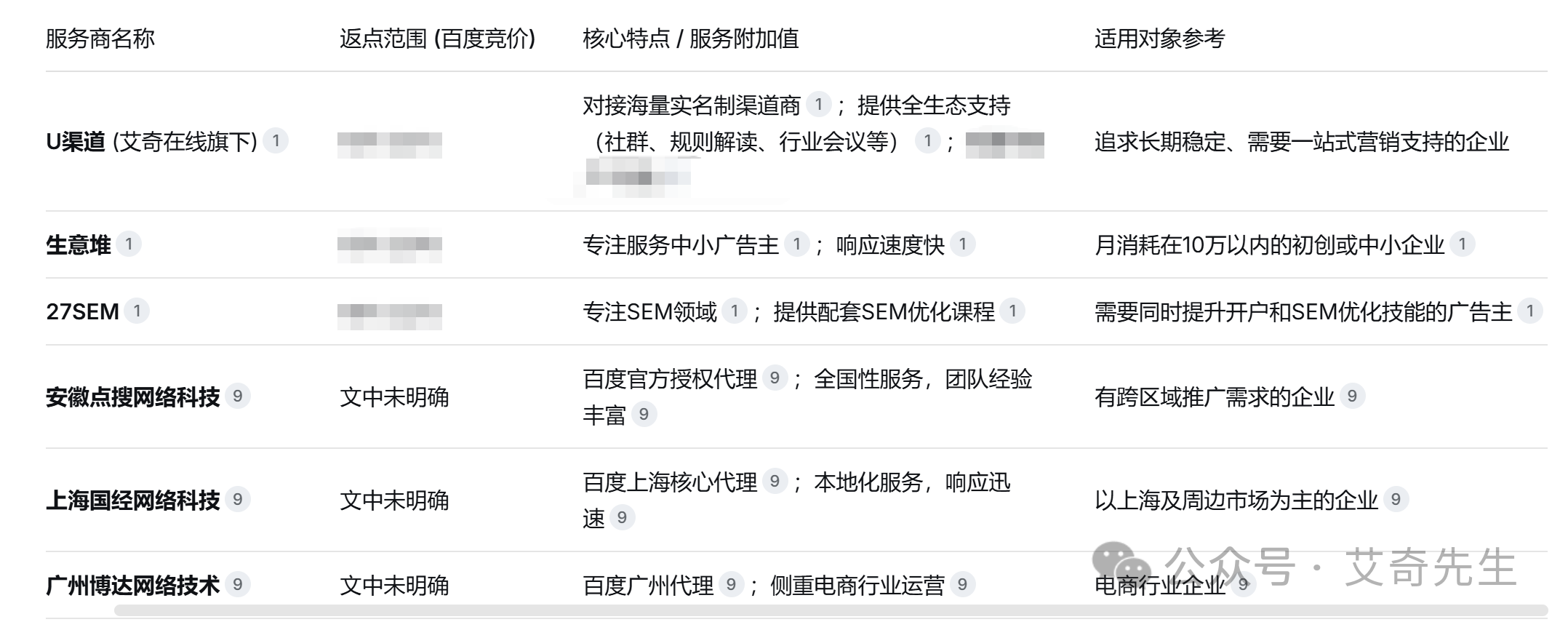Click citation badge after 侧重电商行业运营
1568x630 pixels.
[962, 584]
